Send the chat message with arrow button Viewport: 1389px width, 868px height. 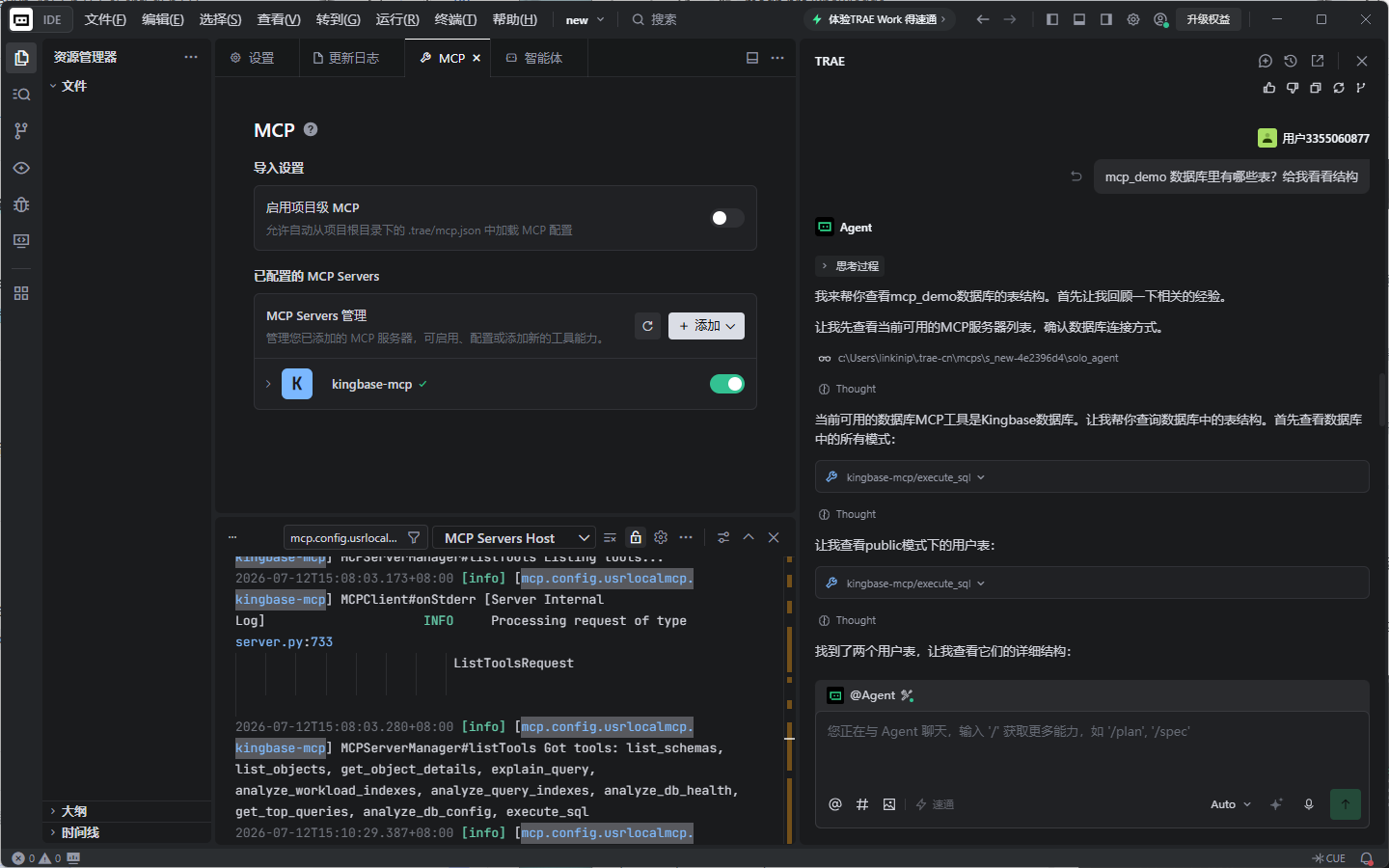pyautogui.click(x=1346, y=804)
